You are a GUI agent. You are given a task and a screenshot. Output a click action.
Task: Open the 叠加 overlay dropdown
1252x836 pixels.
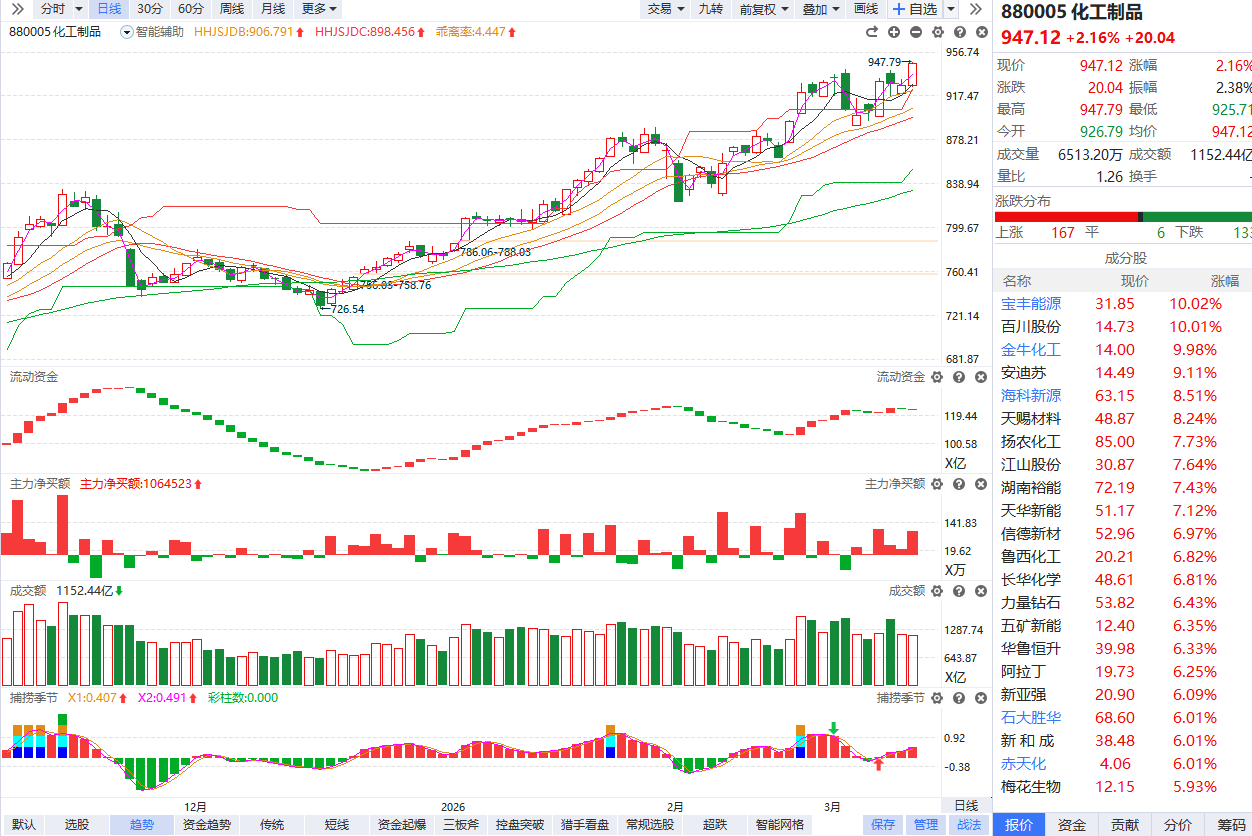click(x=821, y=9)
